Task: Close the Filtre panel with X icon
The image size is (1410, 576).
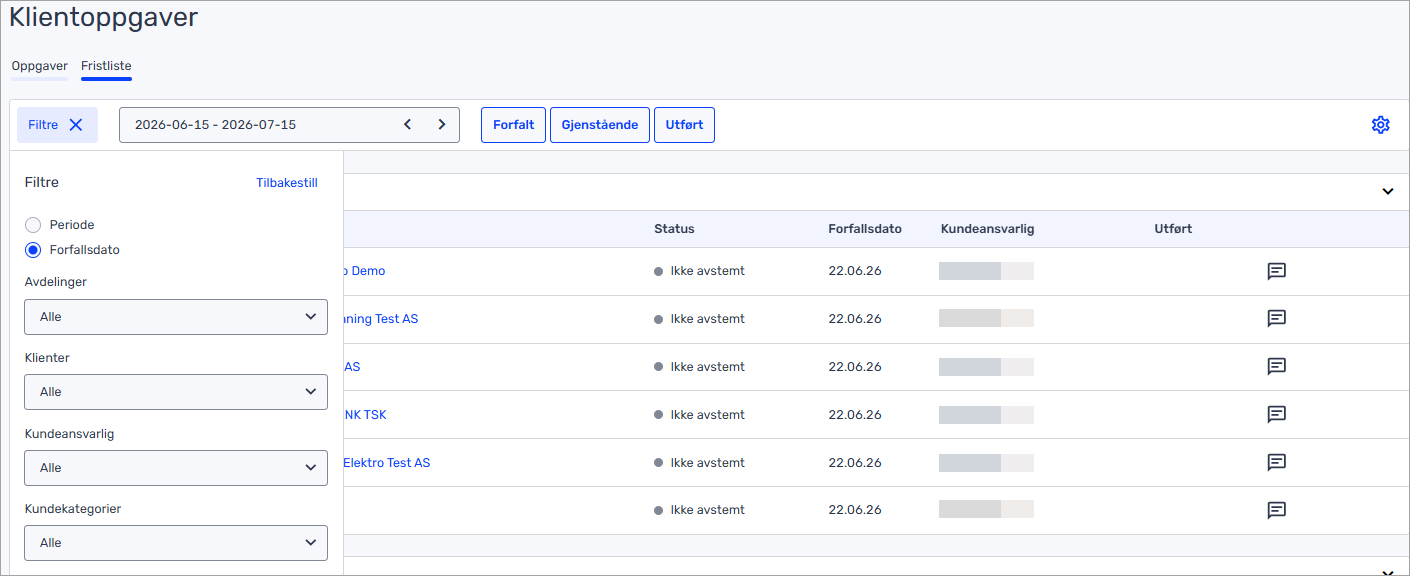Action: click(76, 125)
